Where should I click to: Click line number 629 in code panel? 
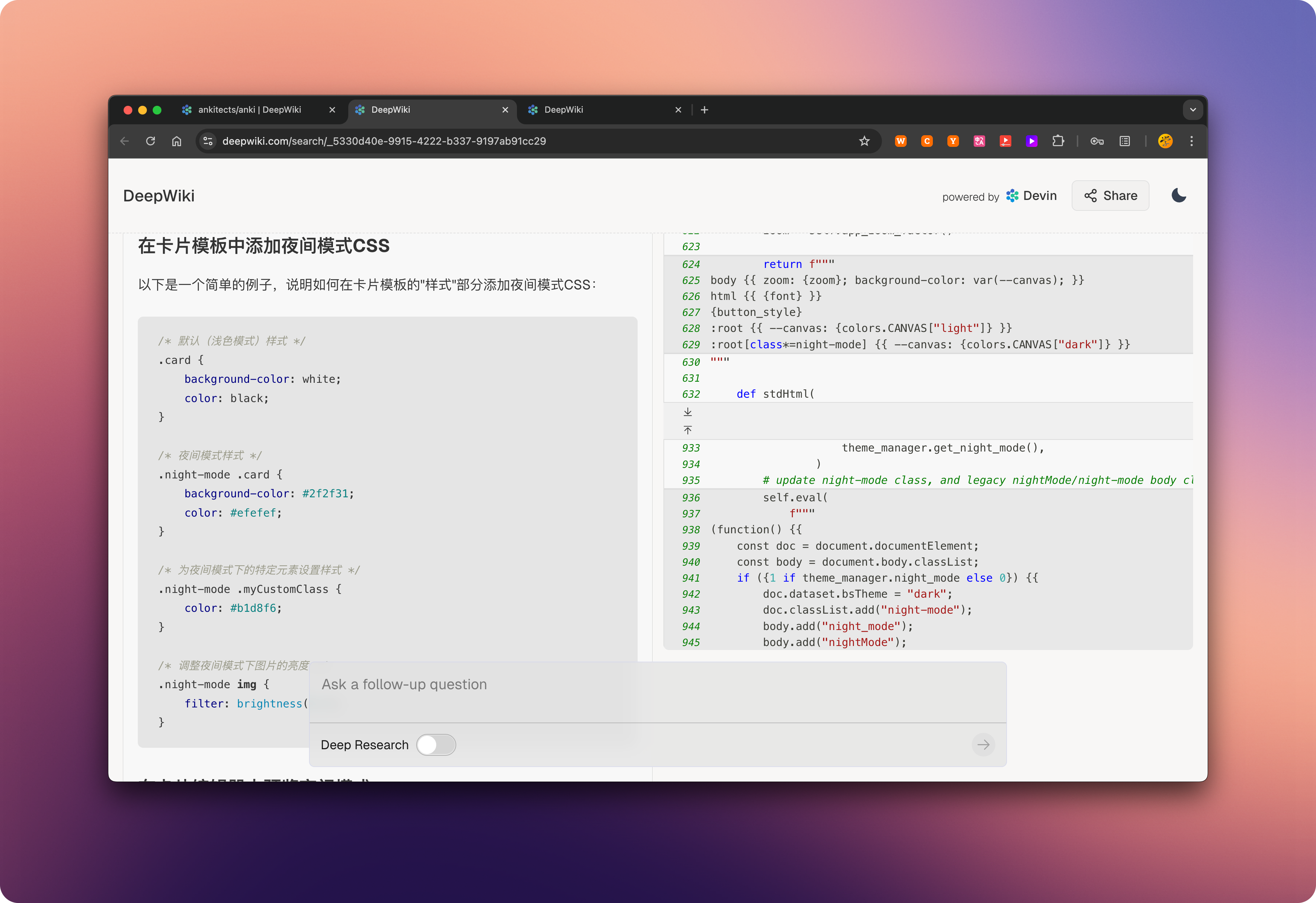(691, 344)
